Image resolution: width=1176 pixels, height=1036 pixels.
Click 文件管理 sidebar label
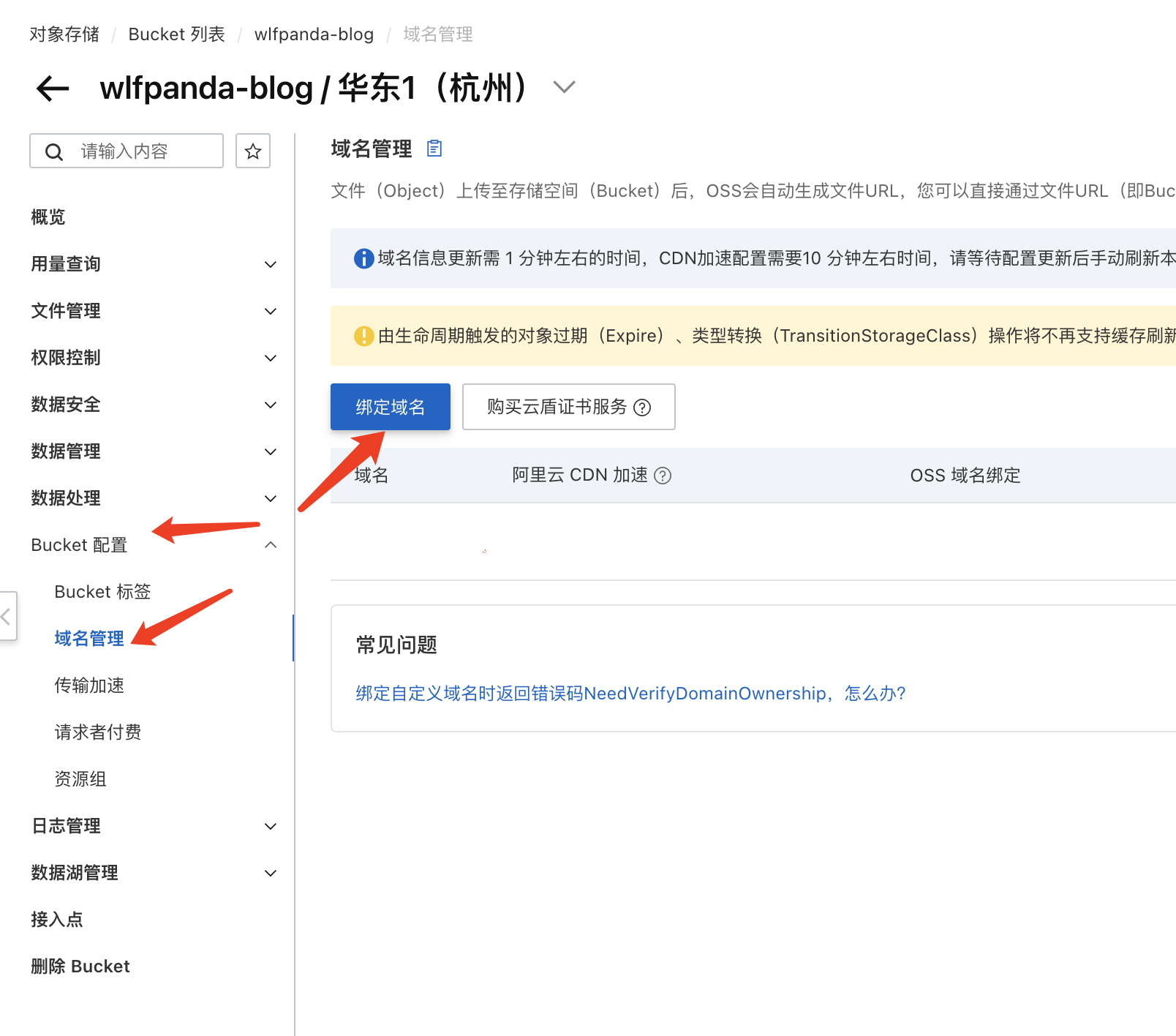[66, 311]
